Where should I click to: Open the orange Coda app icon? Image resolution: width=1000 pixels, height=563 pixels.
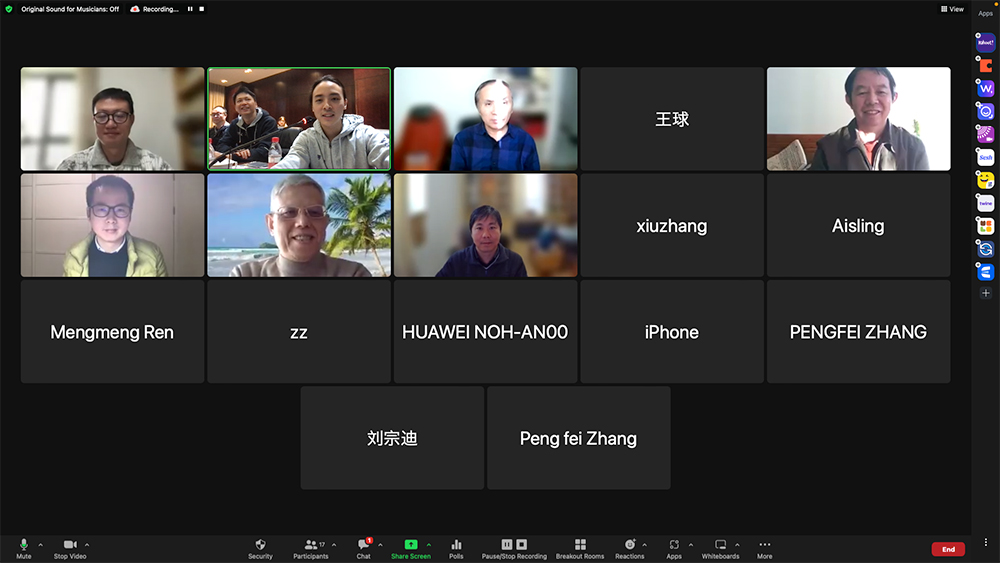[985, 66]
